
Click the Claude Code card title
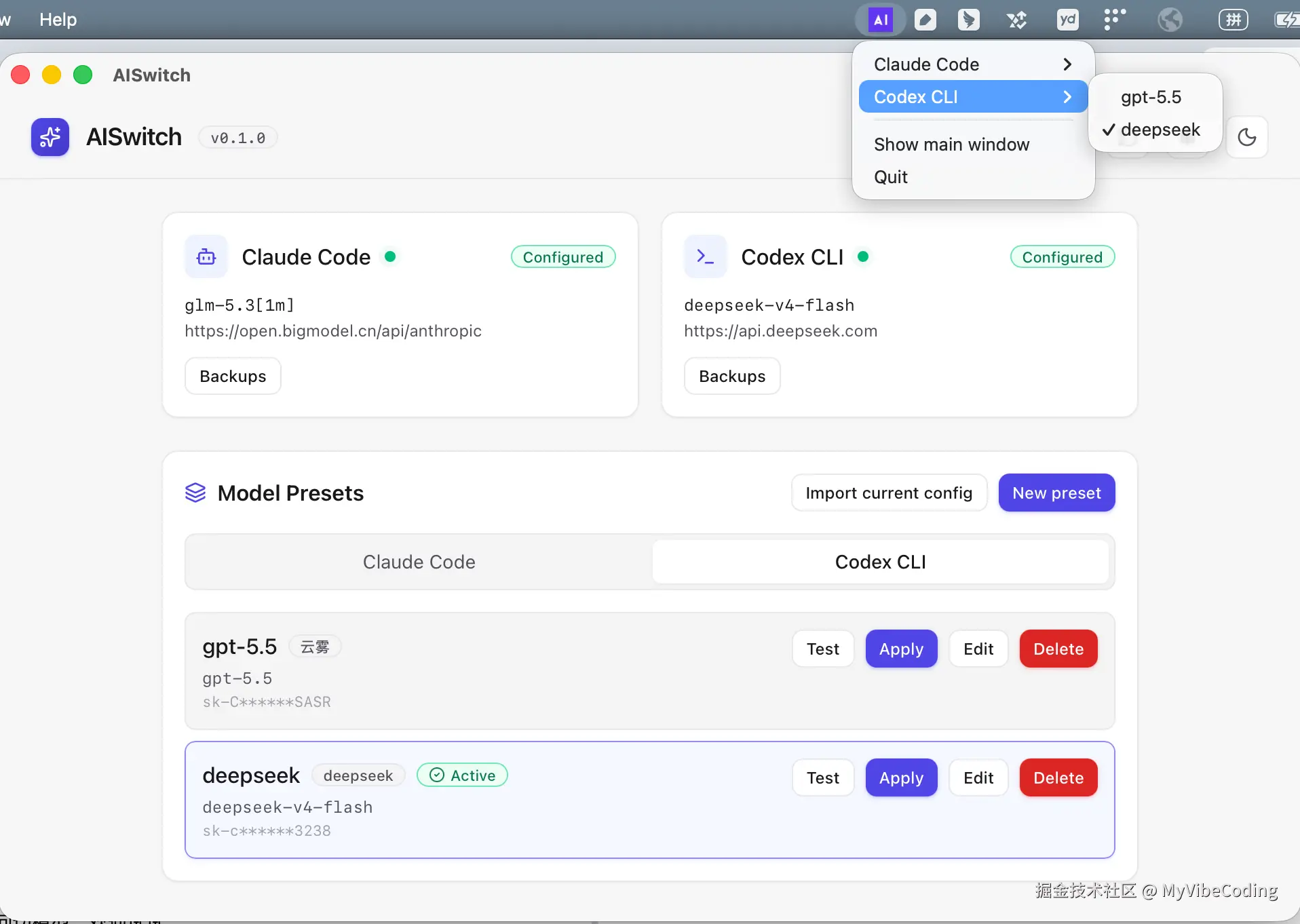[x=306, y=257]
